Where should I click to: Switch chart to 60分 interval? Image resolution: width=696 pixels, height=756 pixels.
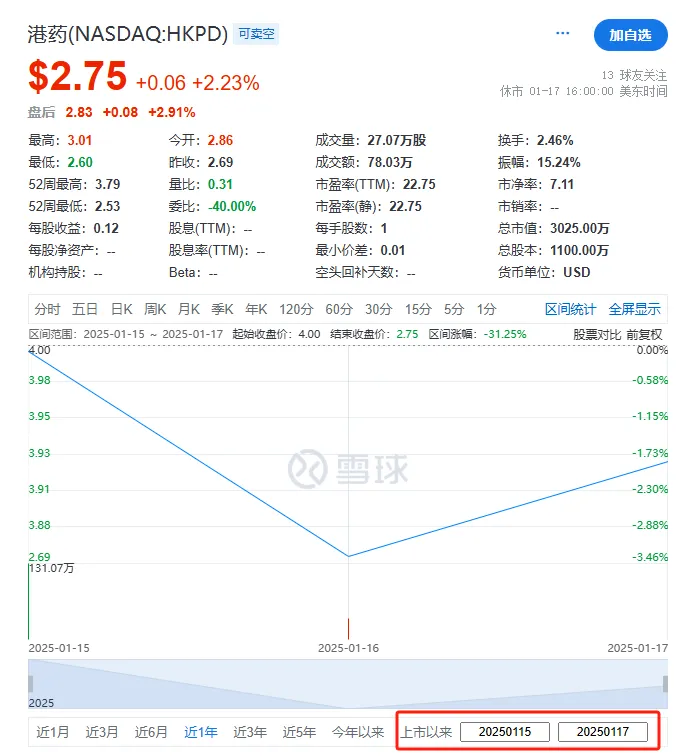(x=339, y=309)
